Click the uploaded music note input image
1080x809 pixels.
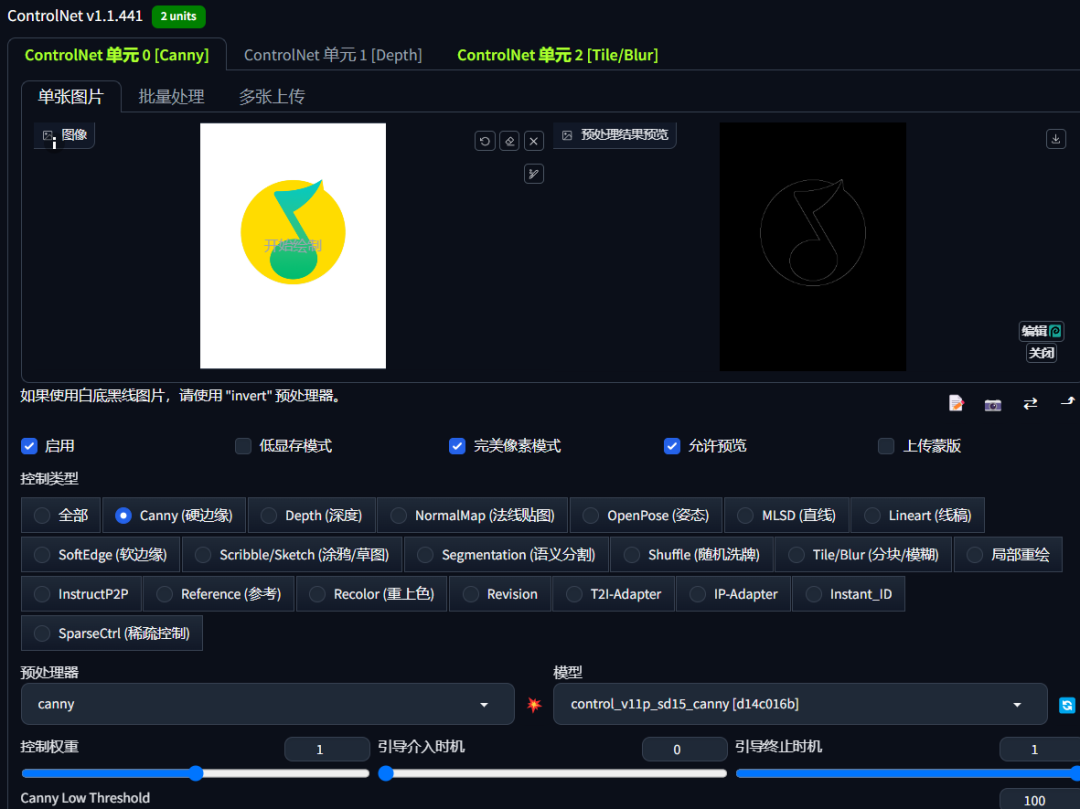(293, 246)
